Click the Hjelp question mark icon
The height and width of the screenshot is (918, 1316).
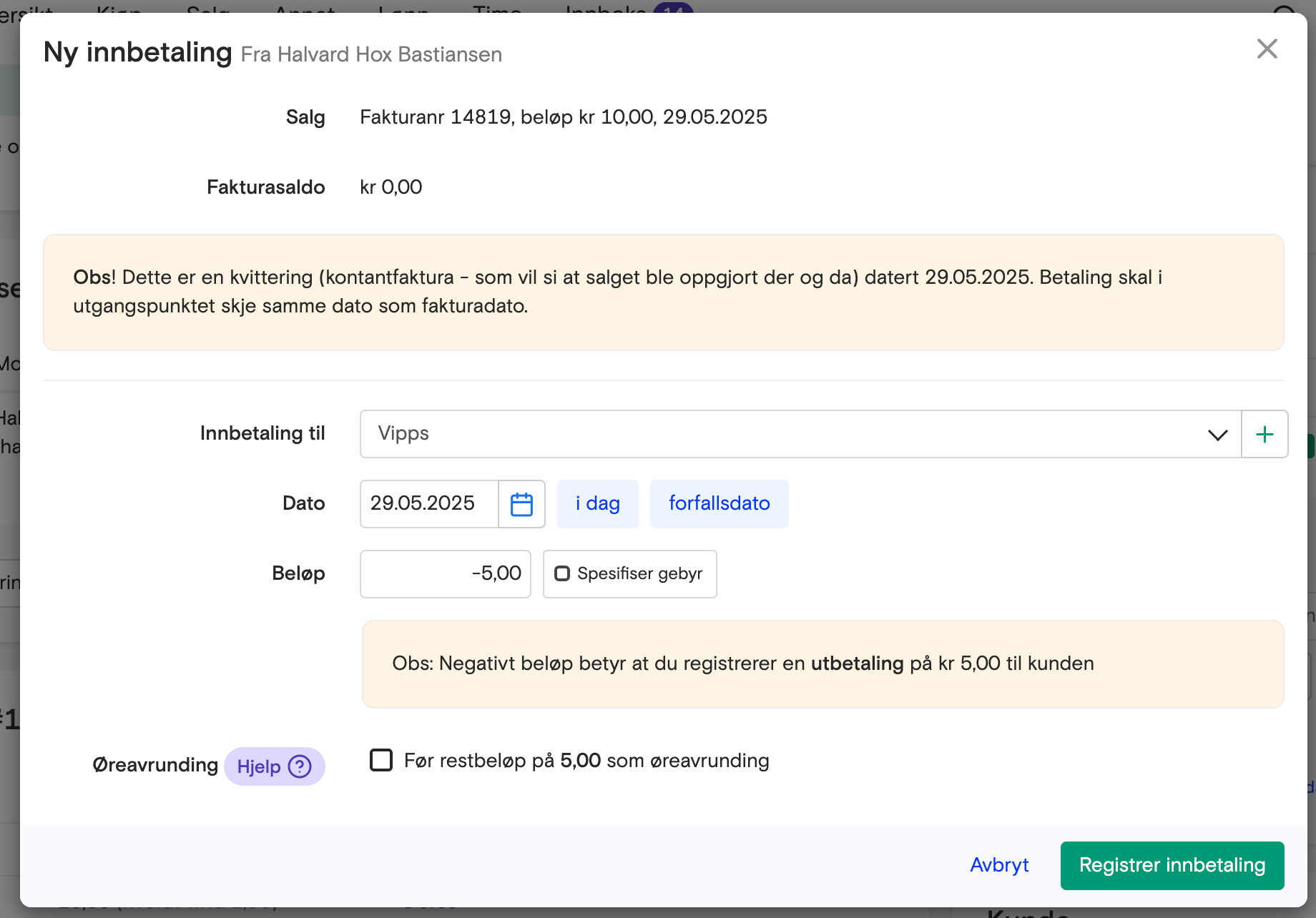pos(300,766)
